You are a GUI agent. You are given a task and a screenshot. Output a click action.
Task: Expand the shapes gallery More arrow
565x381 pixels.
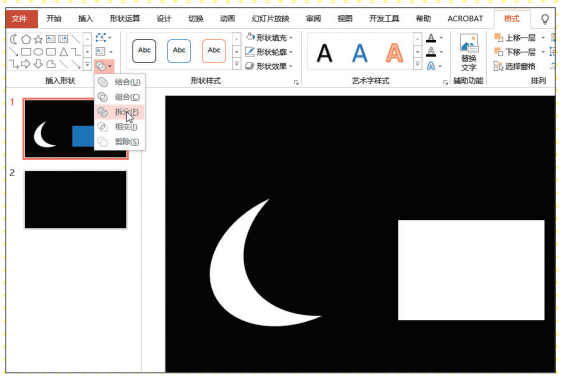(x=87, y=65)
